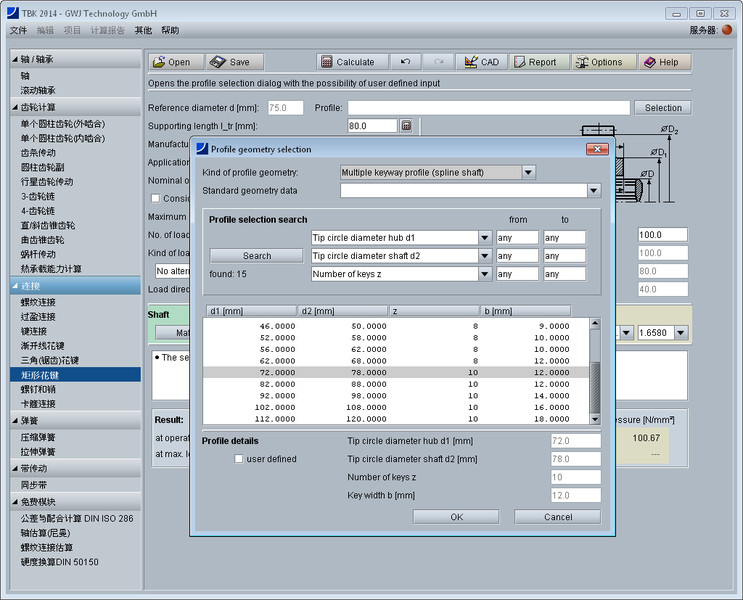This screenshot has height=600, width=743.
Task: Open the 帮助 menu
Action: 170,30
